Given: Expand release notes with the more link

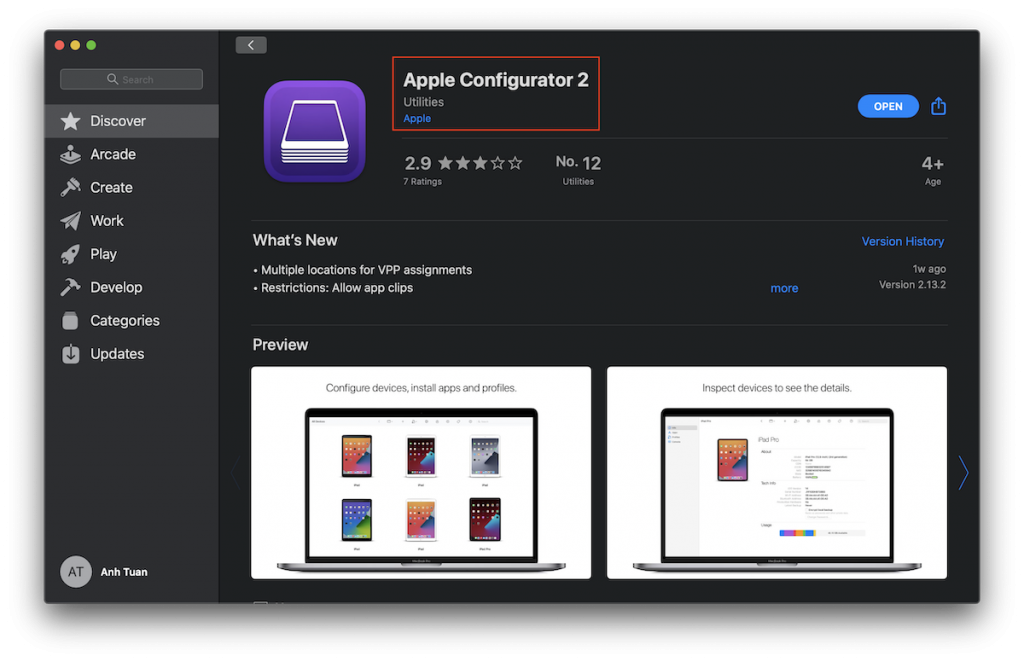Looking at the screenshot, I should [x=784, y=288].
